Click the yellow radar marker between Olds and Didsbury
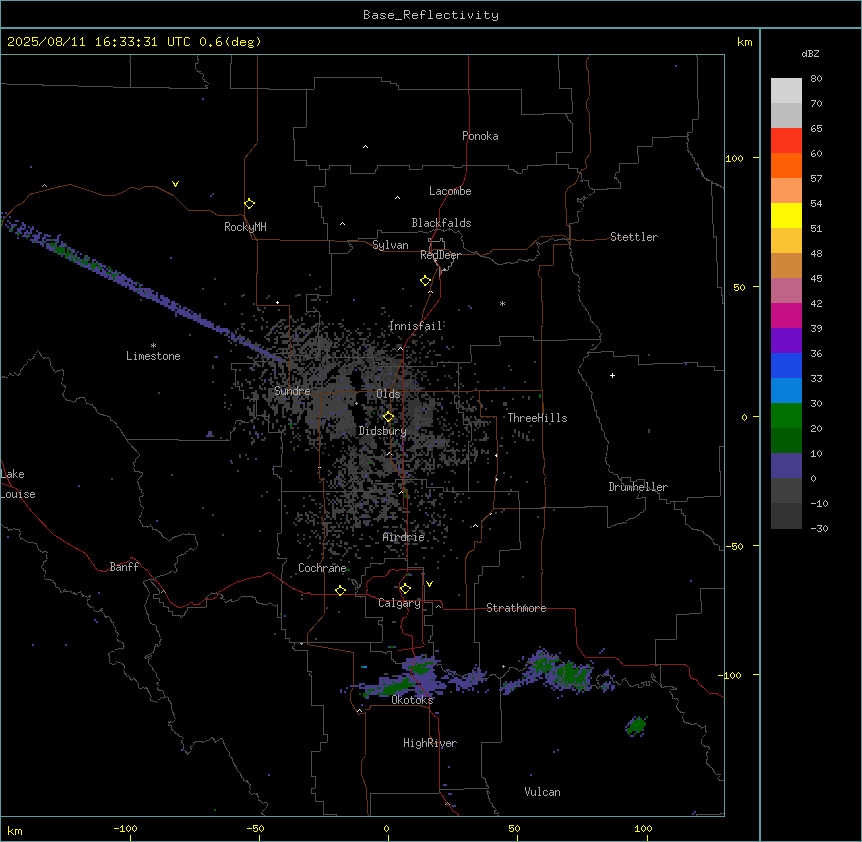Image resolution: width=862 pixels, height=842 pixels. (x=388, y=417)
